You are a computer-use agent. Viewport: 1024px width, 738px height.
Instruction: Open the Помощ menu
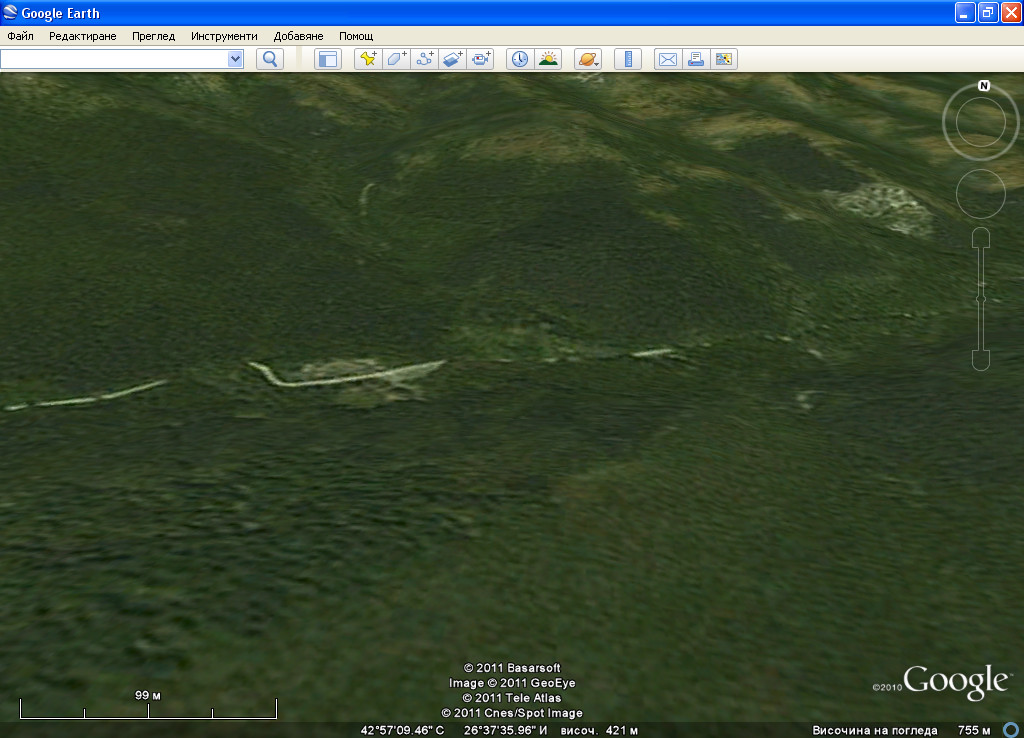pos(356,36)
